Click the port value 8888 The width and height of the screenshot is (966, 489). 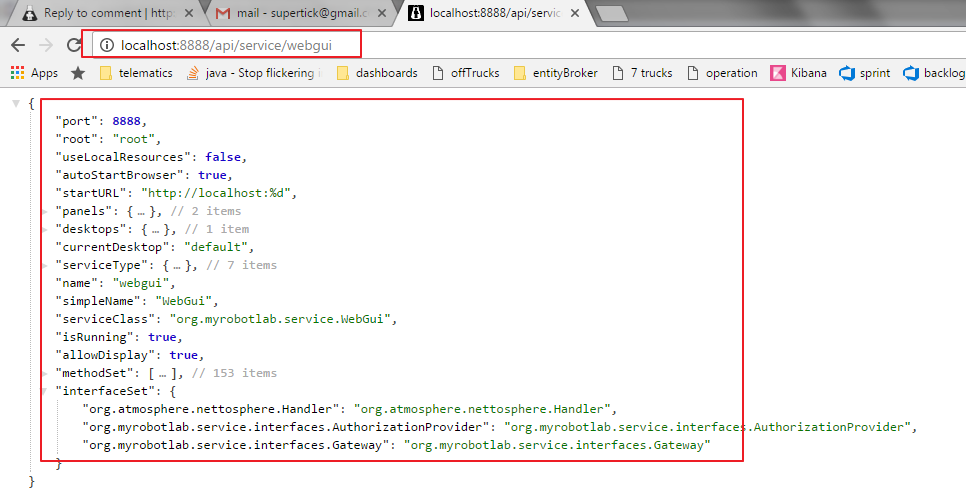(126, 121)
